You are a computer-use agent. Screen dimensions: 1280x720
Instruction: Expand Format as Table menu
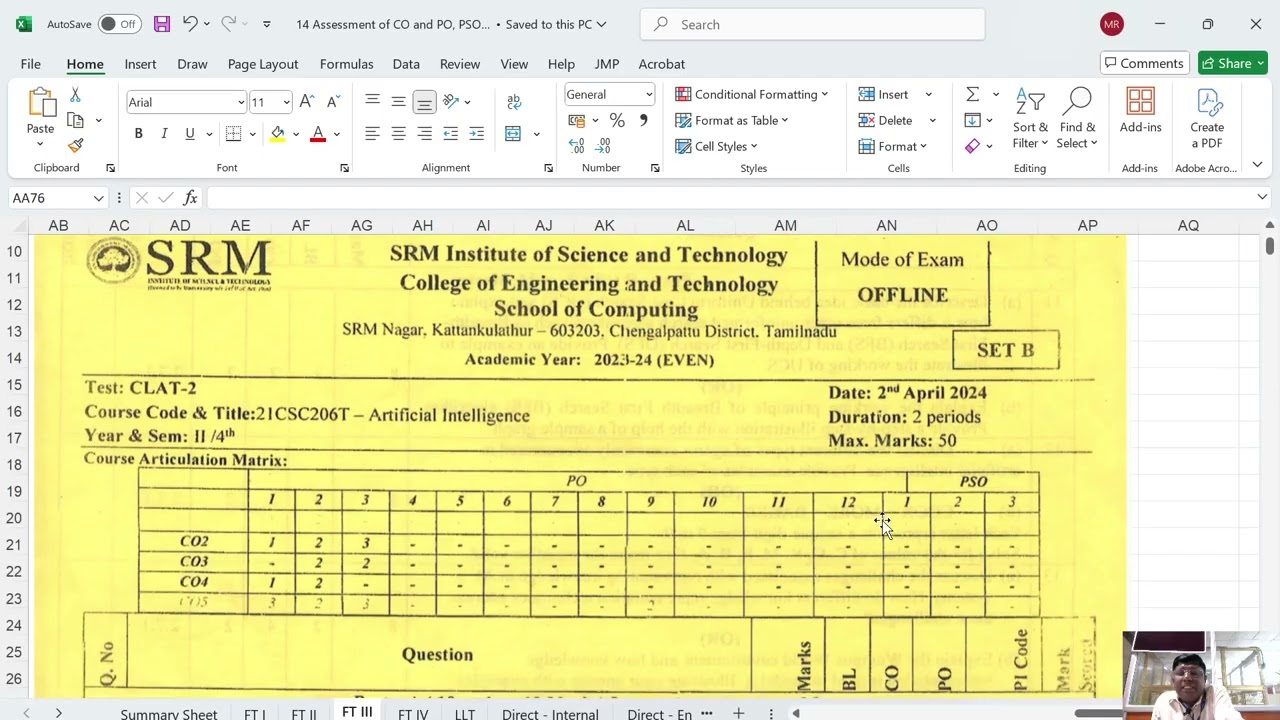[x=732, y=120]
